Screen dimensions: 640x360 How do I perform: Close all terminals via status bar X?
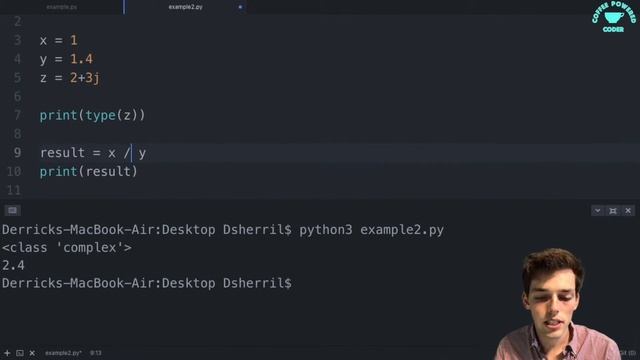point(32,353)
